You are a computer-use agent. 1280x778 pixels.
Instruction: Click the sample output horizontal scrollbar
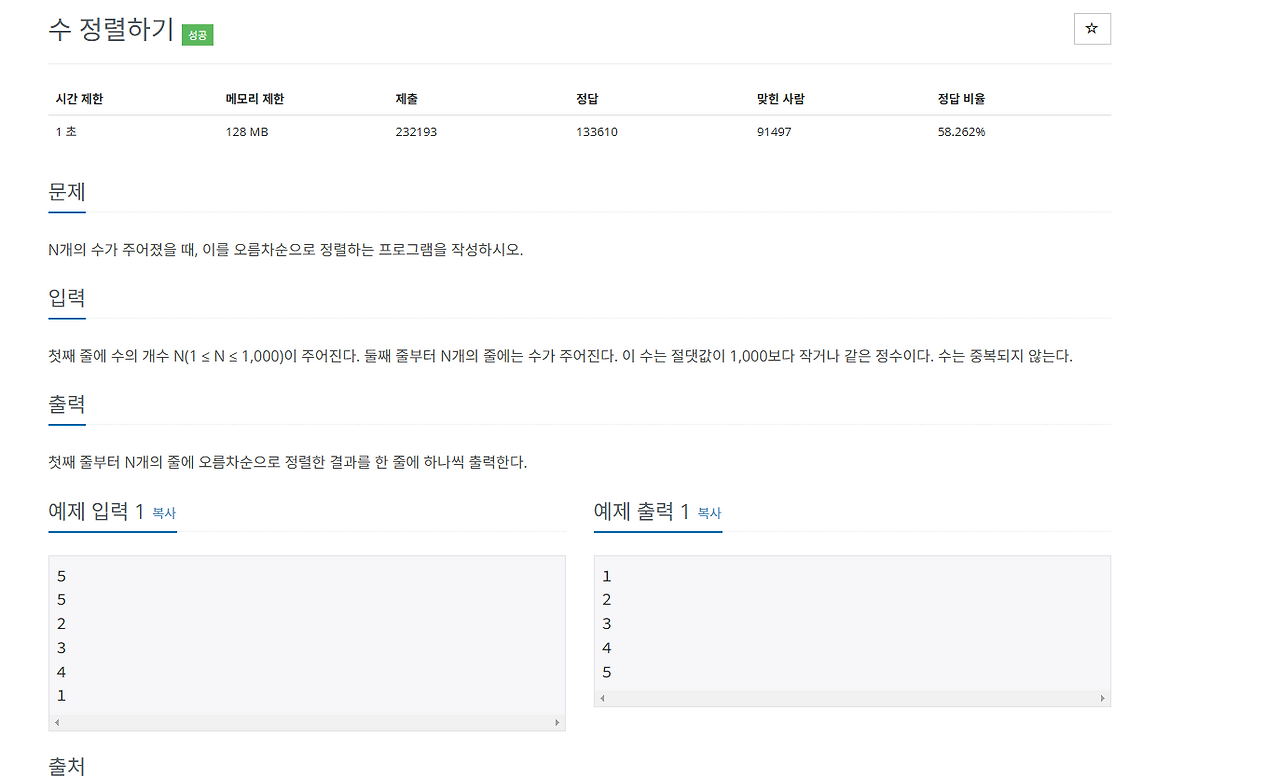click(851, 698)
